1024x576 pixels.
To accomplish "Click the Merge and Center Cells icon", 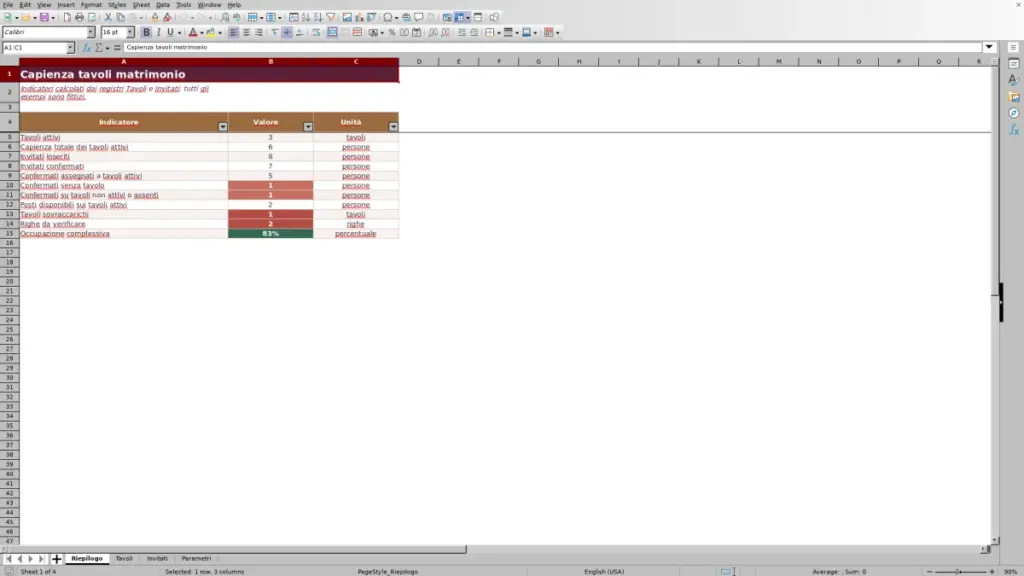I will click(x=332, y=33).
